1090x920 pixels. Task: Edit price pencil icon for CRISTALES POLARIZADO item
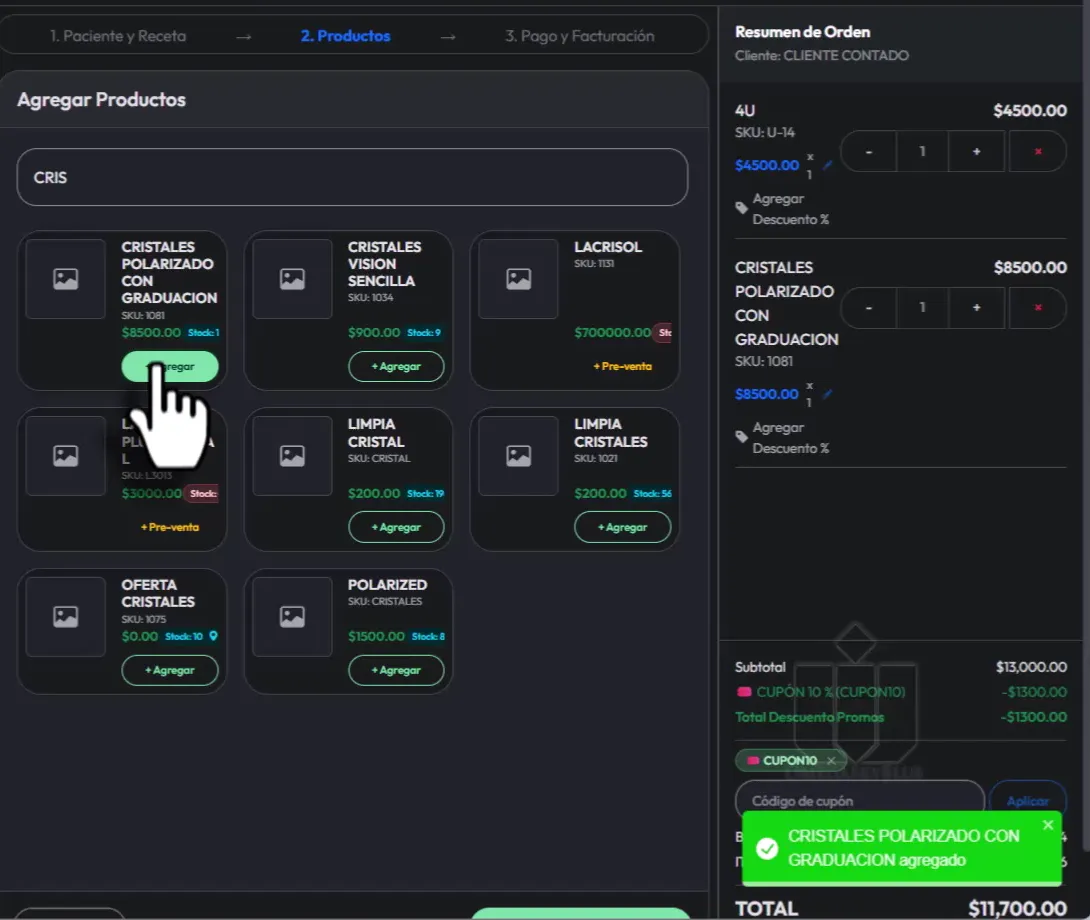pos(827,394)
